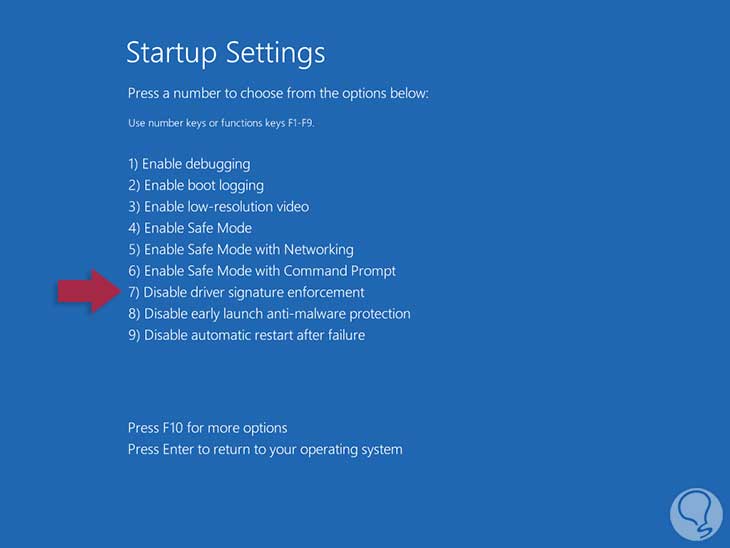This screenshot has width=730, height=548.
Task: Choose Enable boot logging
Action: 196,185
